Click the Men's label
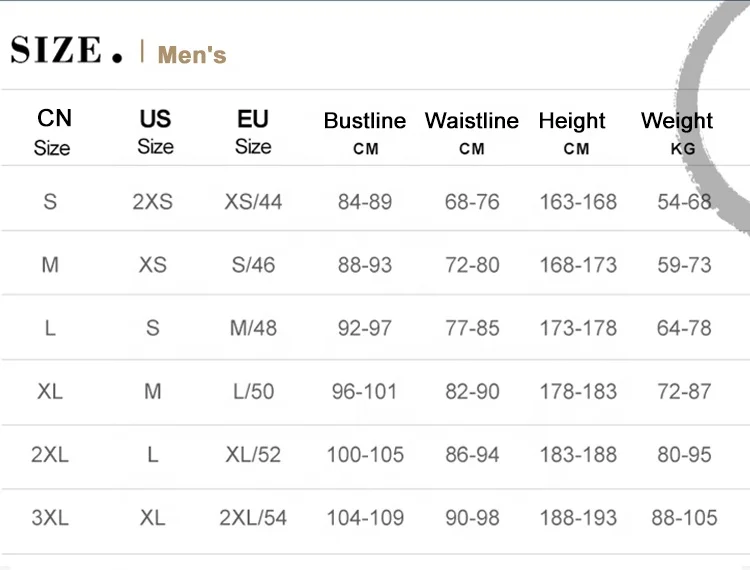This screenshot has height=570, width=750. pyautogui.click(x=192, y=54)
